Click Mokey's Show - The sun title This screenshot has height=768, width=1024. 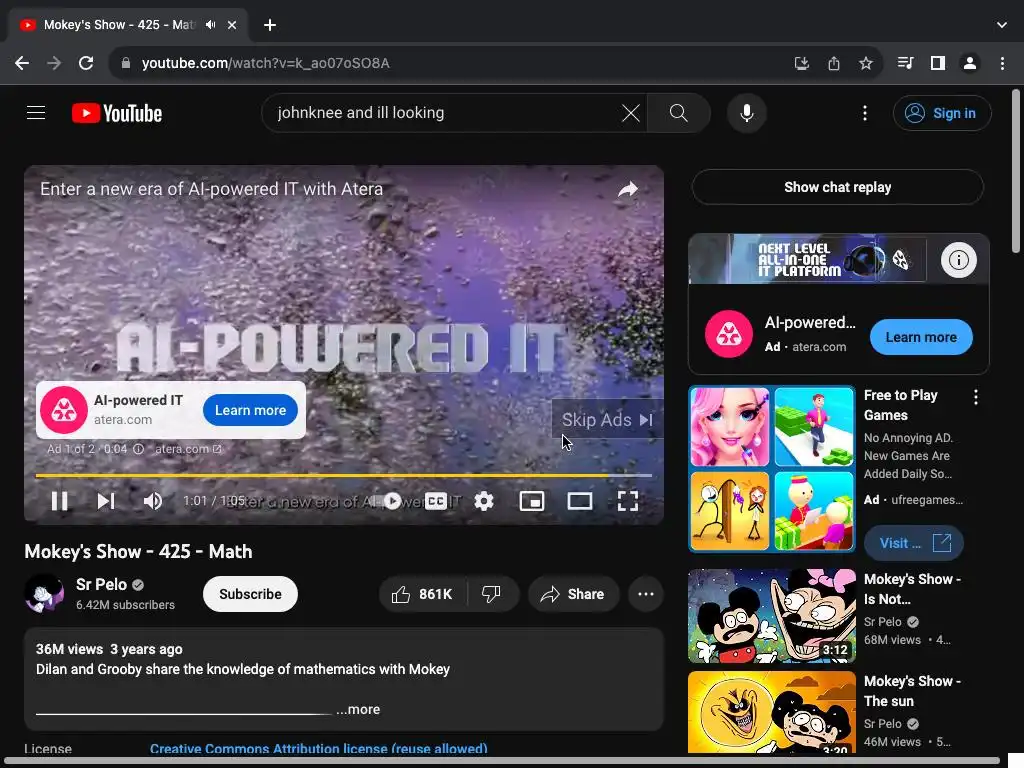click(912, 691)
